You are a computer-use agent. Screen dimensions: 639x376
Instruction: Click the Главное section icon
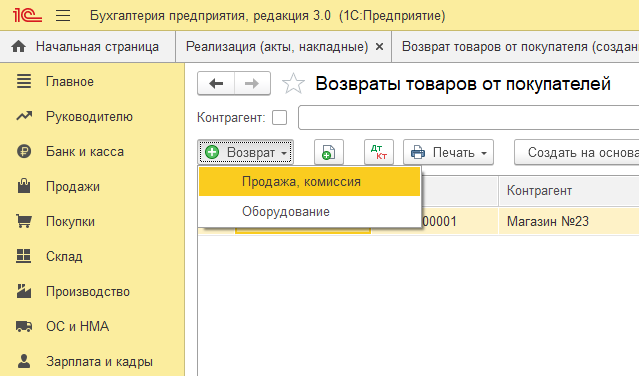coord(24,81)
